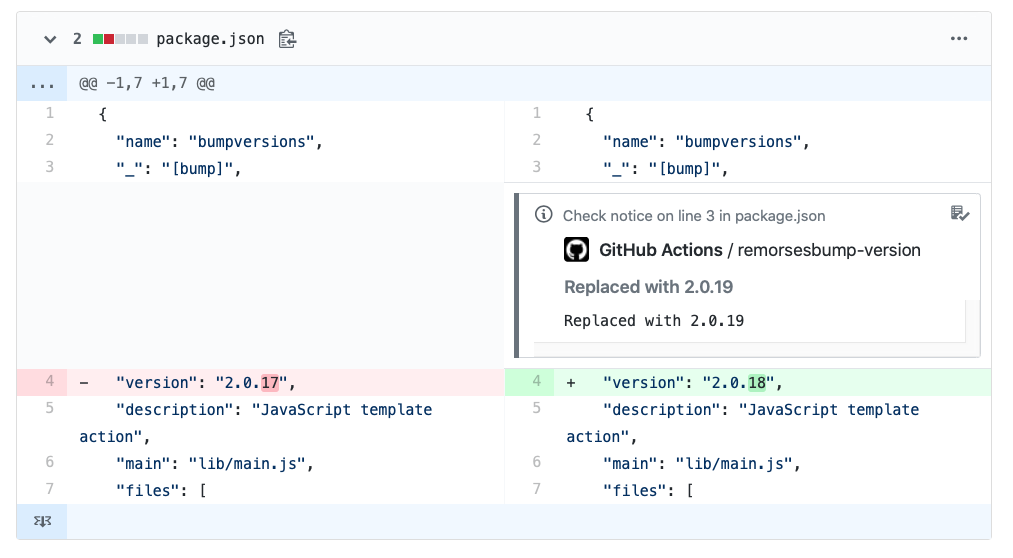Click the annotation feedback icon
This screenshot has width=1013, height=558.
[x=959, y=213]
